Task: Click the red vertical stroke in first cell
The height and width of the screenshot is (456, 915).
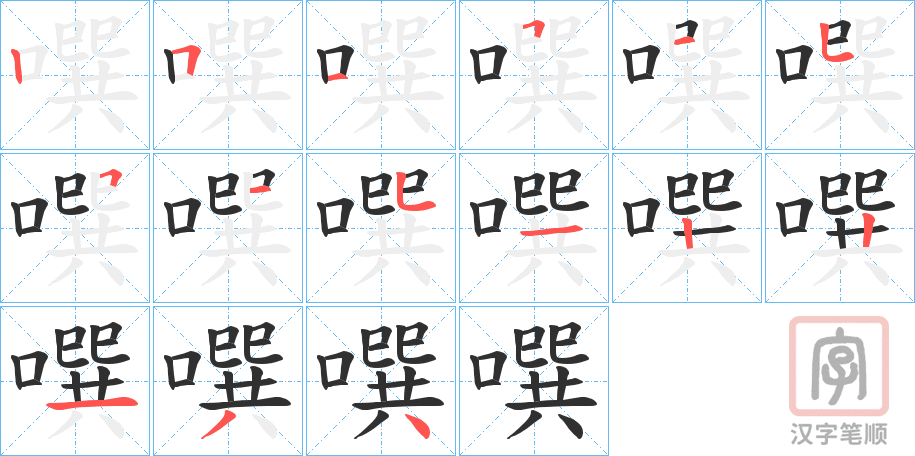Action: (x=17, y=66)
